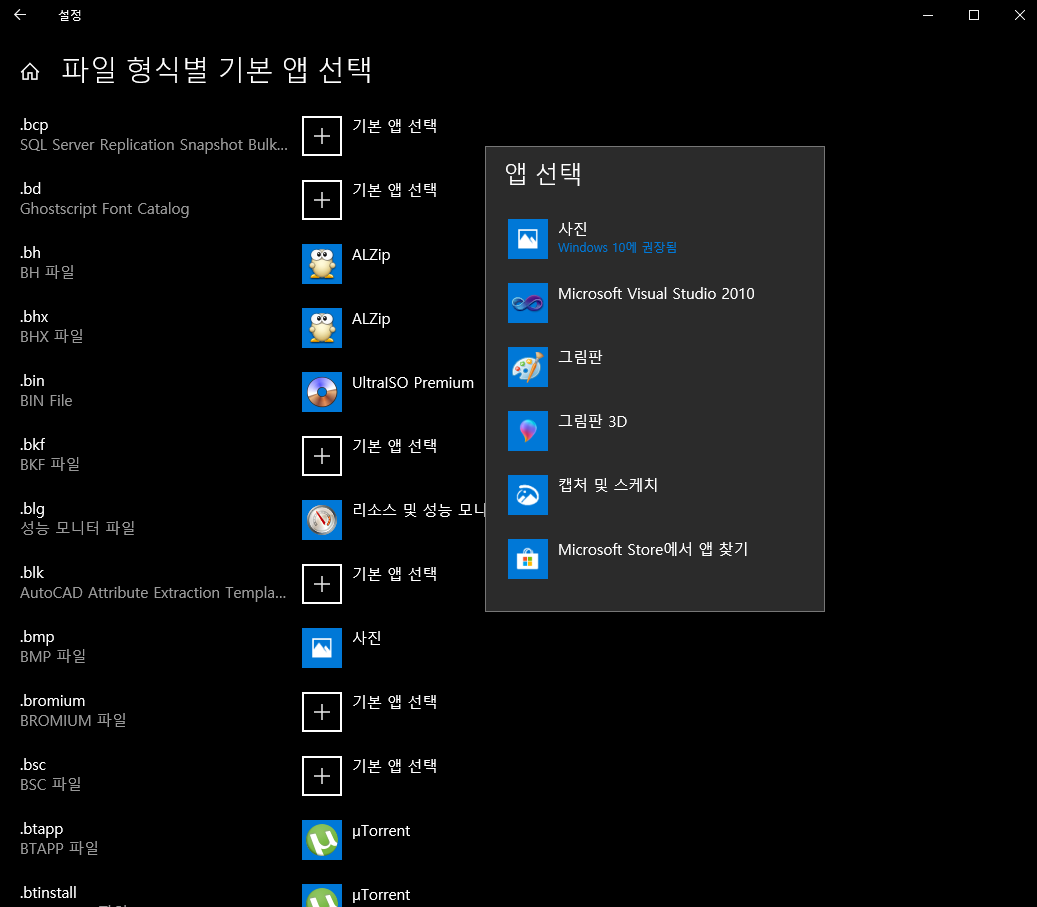Click the 사진 label for .bmp
Screen dimensions: 1037x907
pyautogui.click(x=366, y=638)
